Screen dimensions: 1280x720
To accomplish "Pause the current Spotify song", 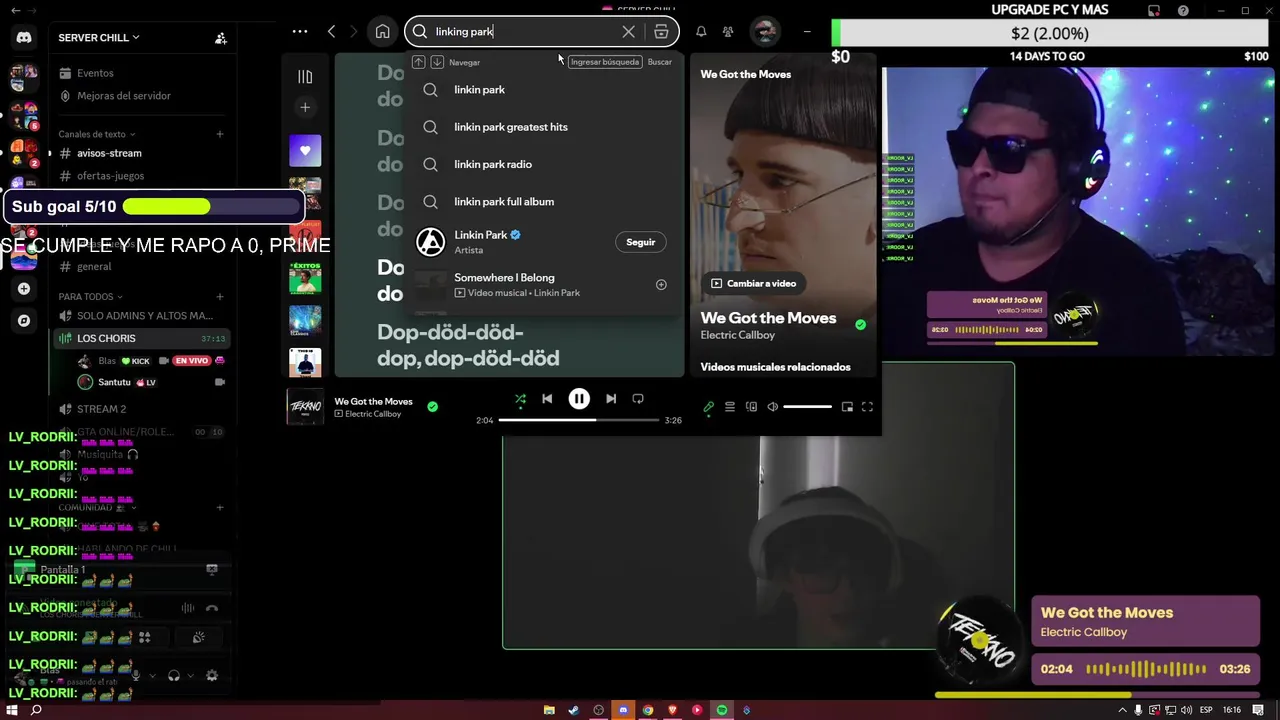I will 579,399.
